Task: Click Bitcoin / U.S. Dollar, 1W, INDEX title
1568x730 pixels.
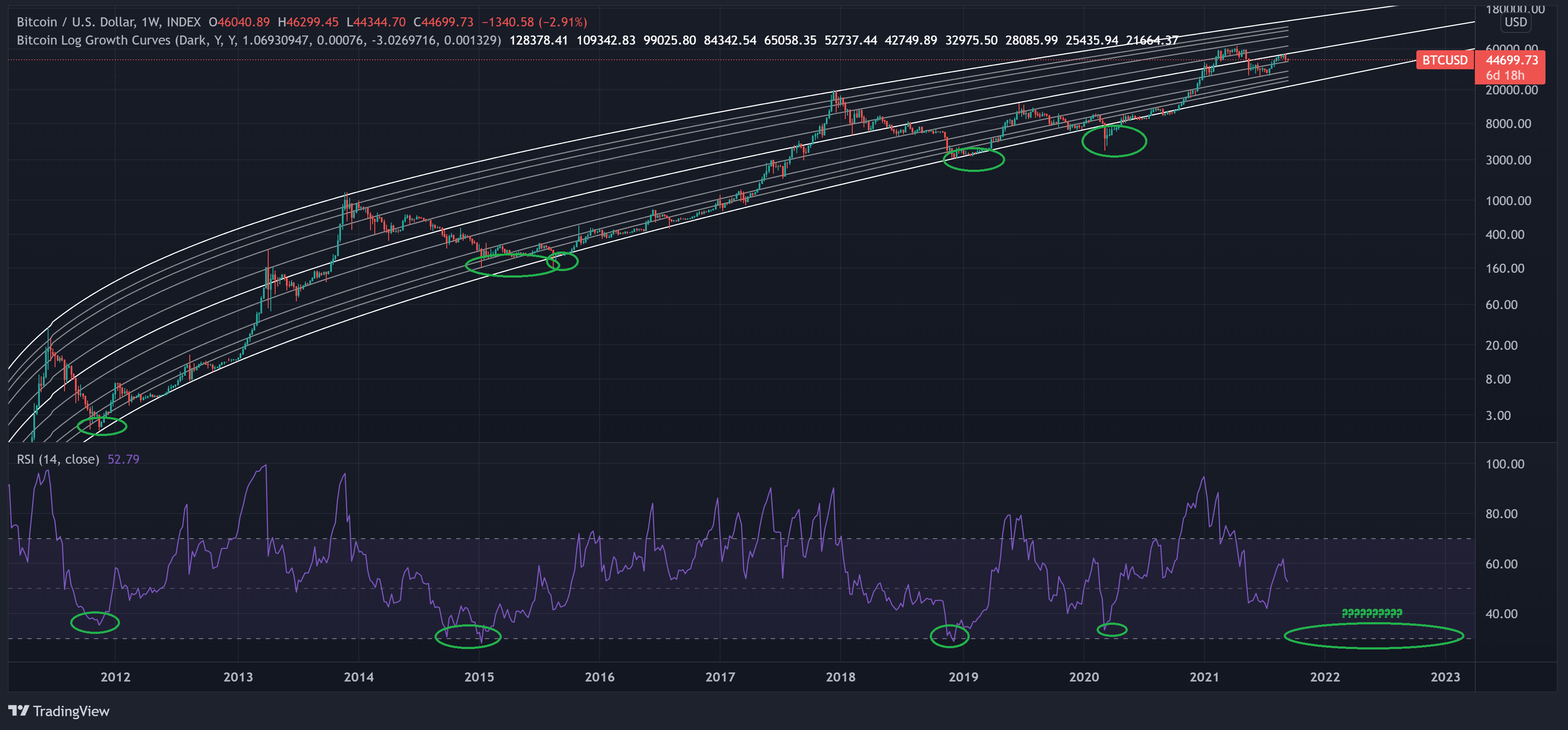Action: tap(108, 22)
